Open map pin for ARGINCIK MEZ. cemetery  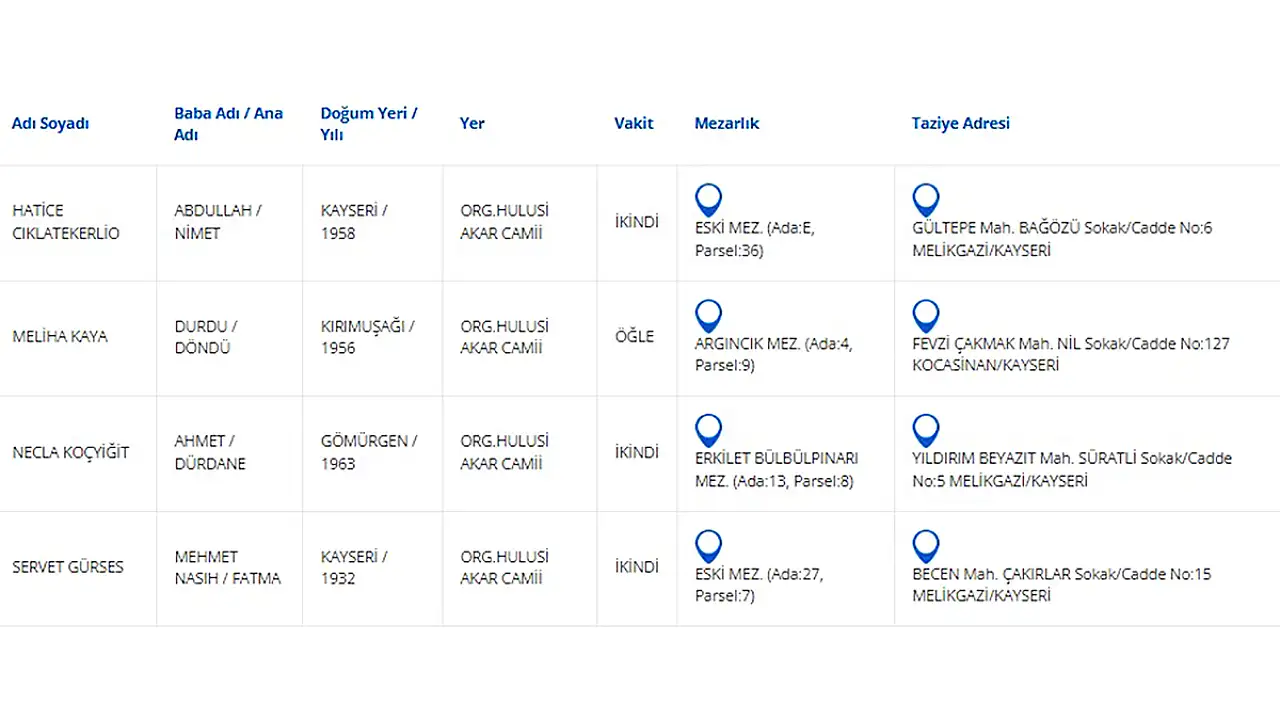coord(708,316)
